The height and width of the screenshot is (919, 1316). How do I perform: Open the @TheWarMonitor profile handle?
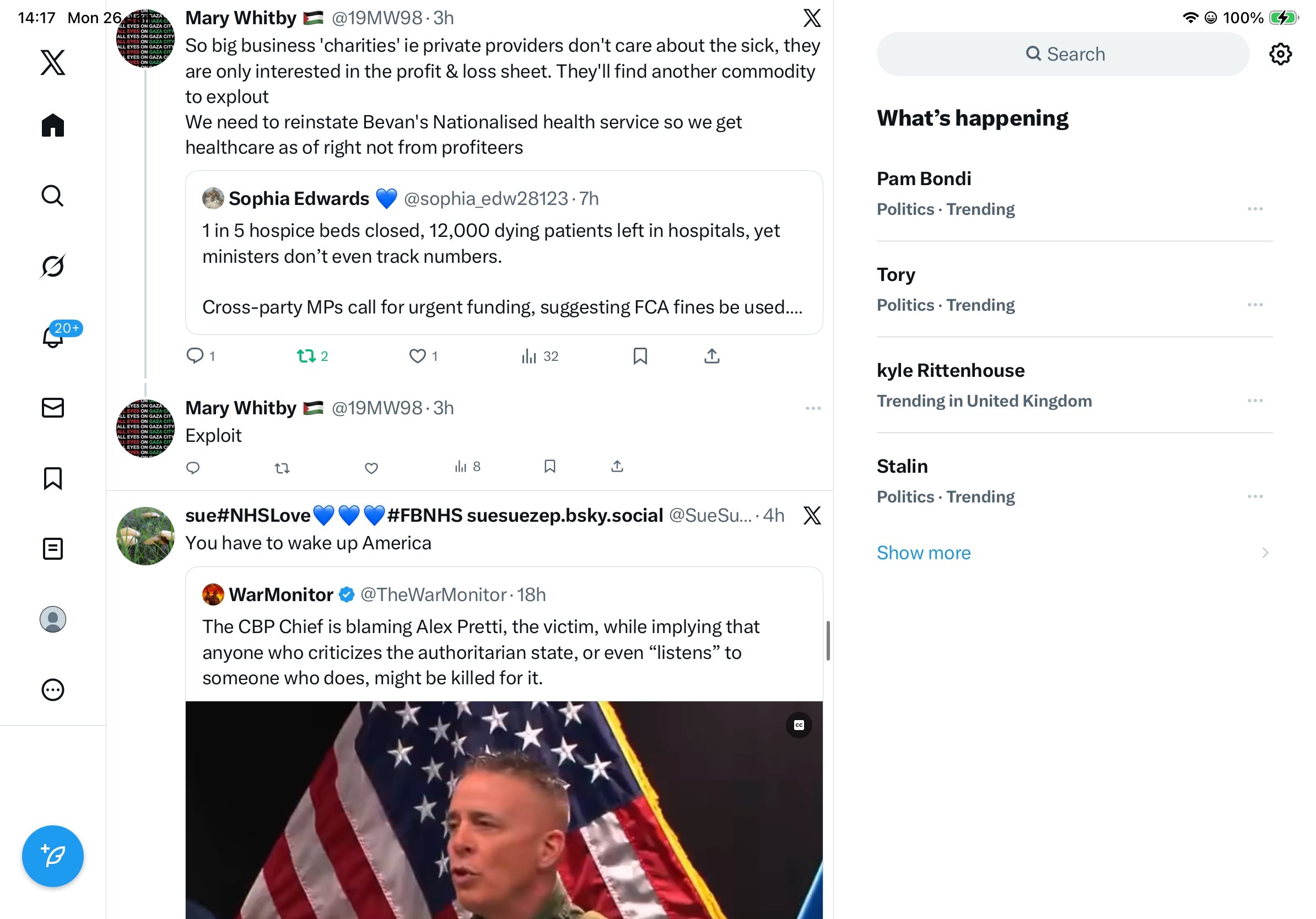pos(433,594)
